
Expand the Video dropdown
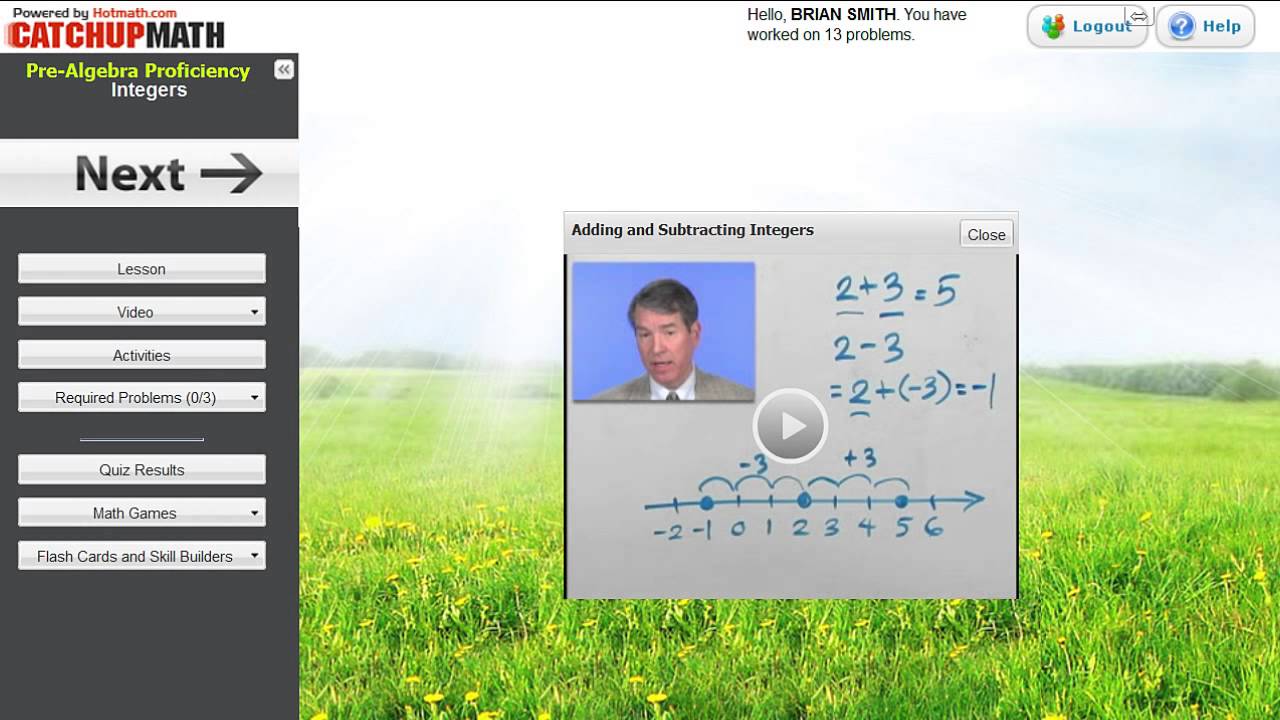(142, 312)
